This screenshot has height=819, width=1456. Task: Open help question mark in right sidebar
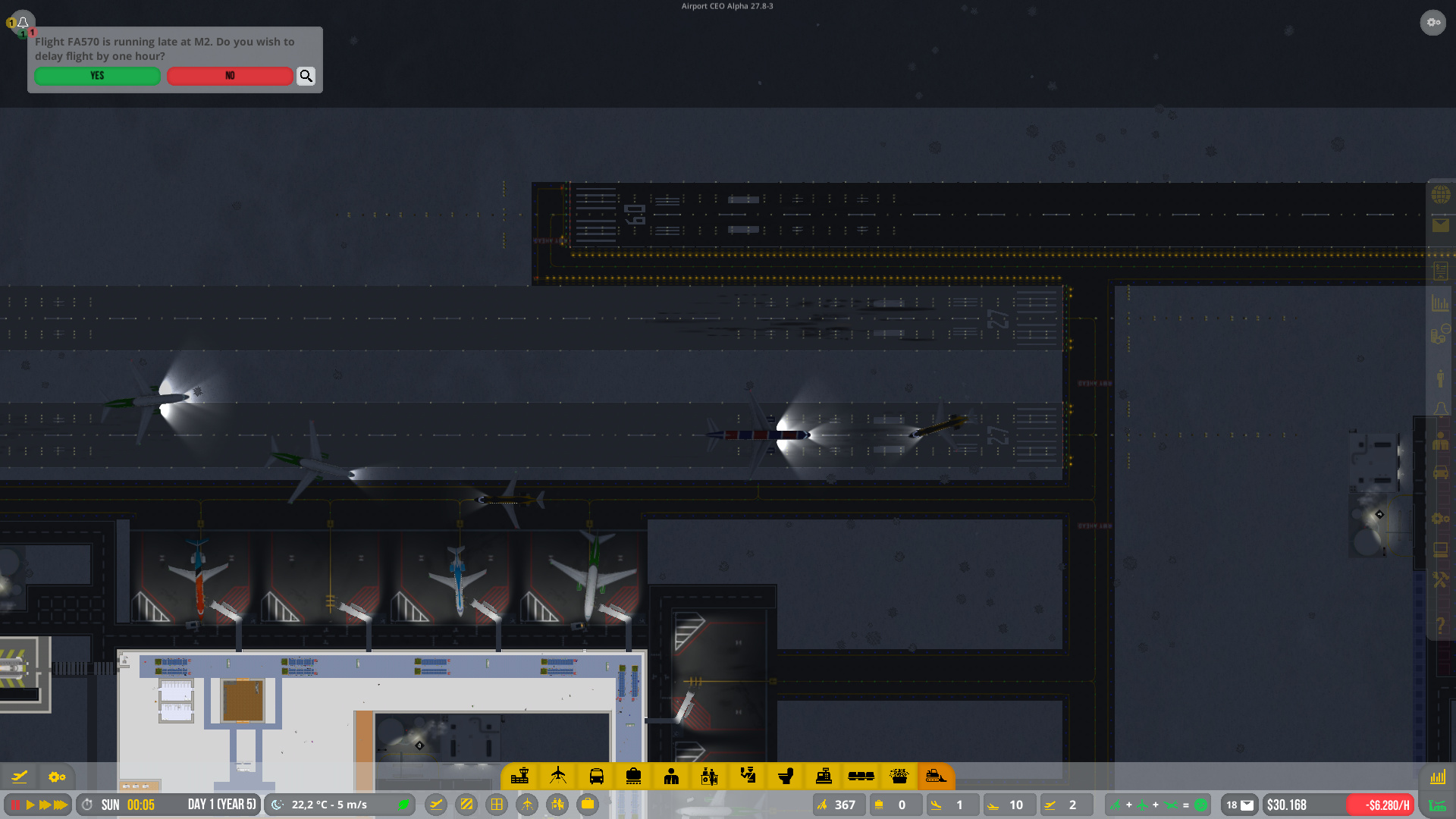point(1441,625)
